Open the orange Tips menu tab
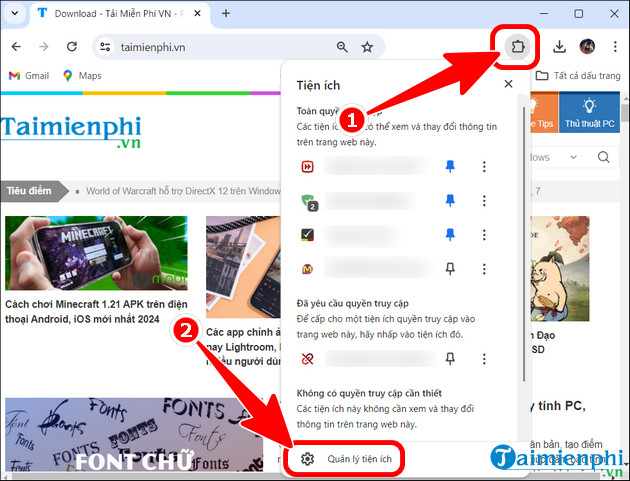 pos(544,112)
